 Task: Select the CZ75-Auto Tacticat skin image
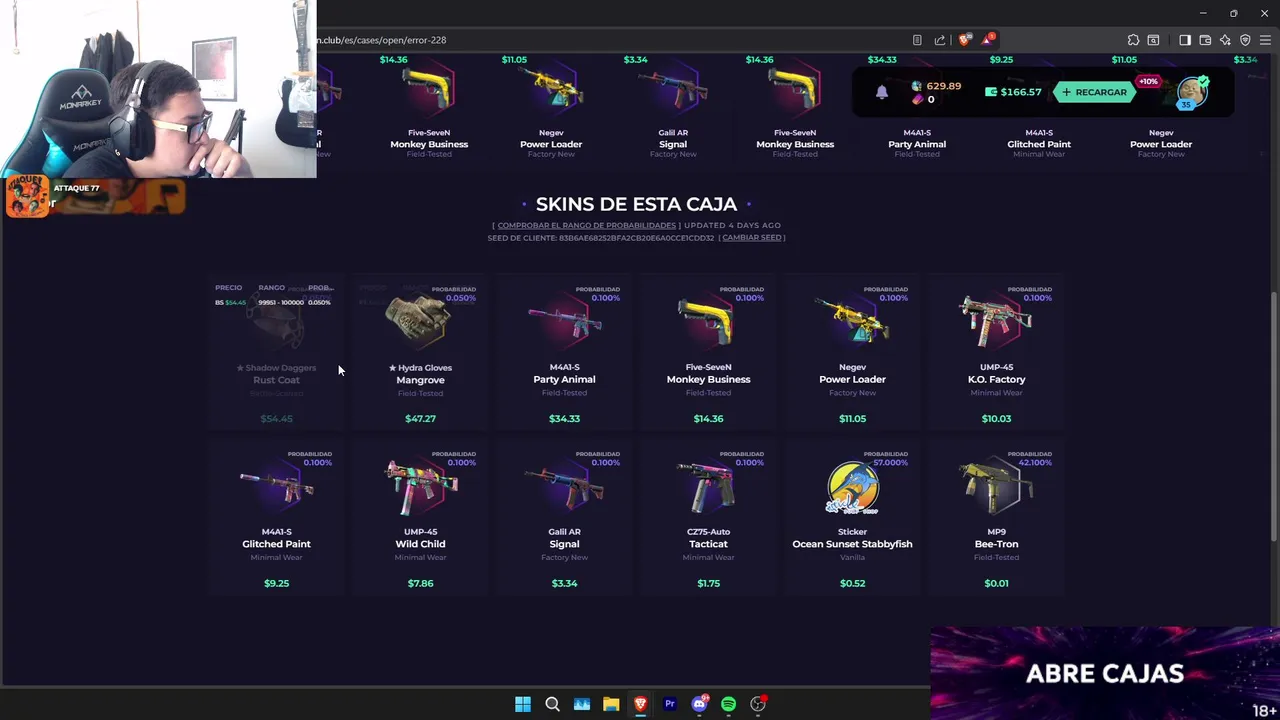(x=708, y=486)
